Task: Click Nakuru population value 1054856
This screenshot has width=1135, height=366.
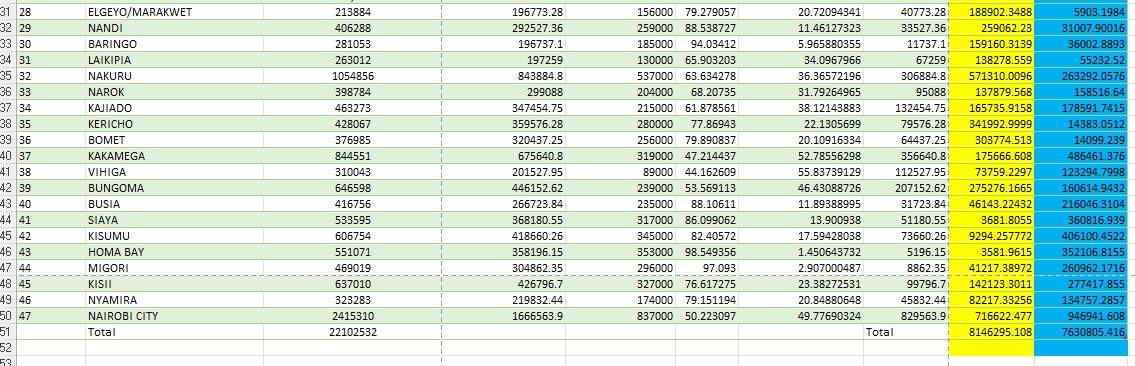Action: coord(352,76)
